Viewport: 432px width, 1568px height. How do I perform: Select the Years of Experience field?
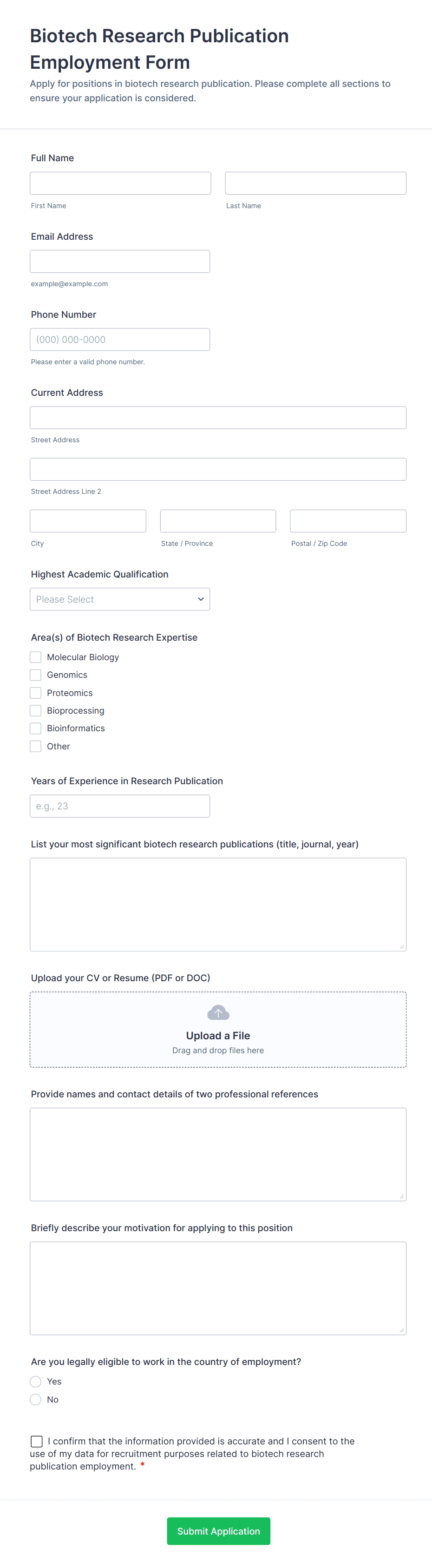(120, 805)
